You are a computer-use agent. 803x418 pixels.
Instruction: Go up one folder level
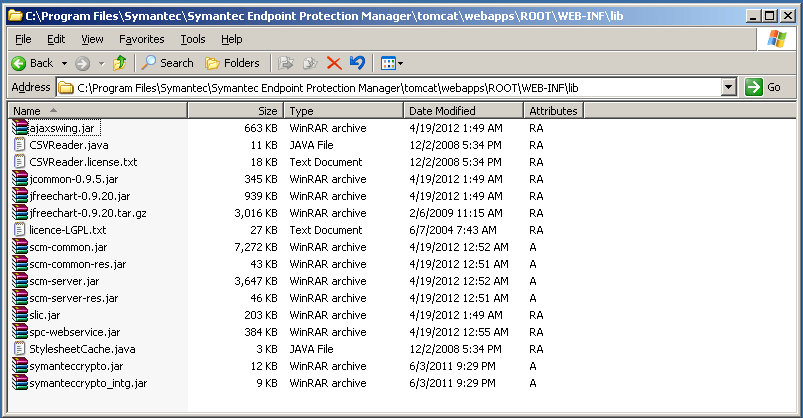click(120, 63)
